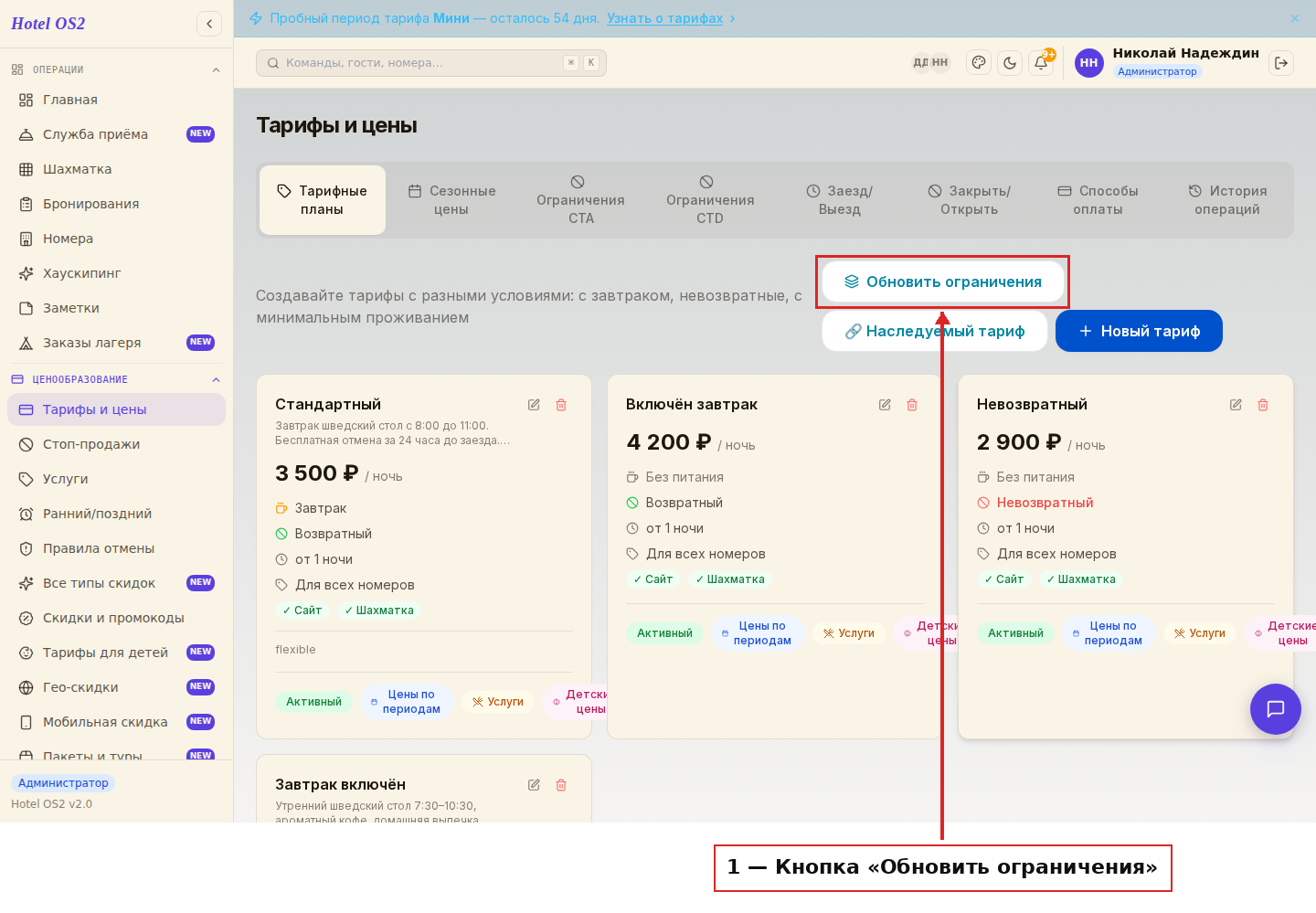
Task: Open Служба приёма in the sidebar
Action: pos(116,134)
